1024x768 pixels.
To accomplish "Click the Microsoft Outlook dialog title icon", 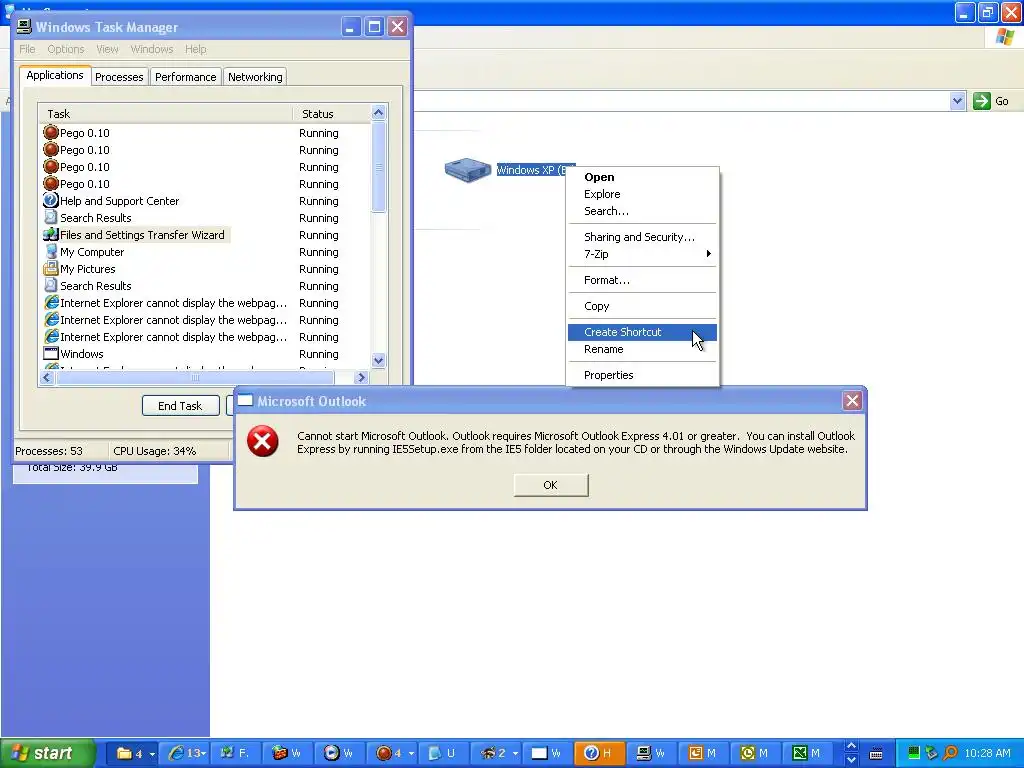I will tap(245, 400).
